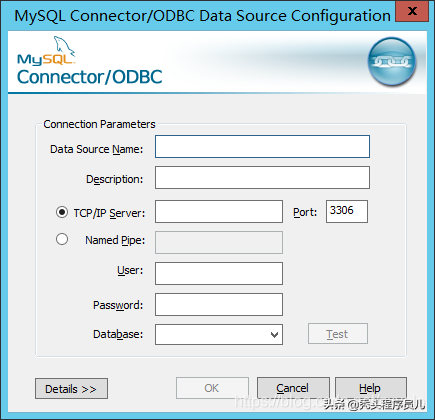Click the Connection Parameters group label

(99, 124)
